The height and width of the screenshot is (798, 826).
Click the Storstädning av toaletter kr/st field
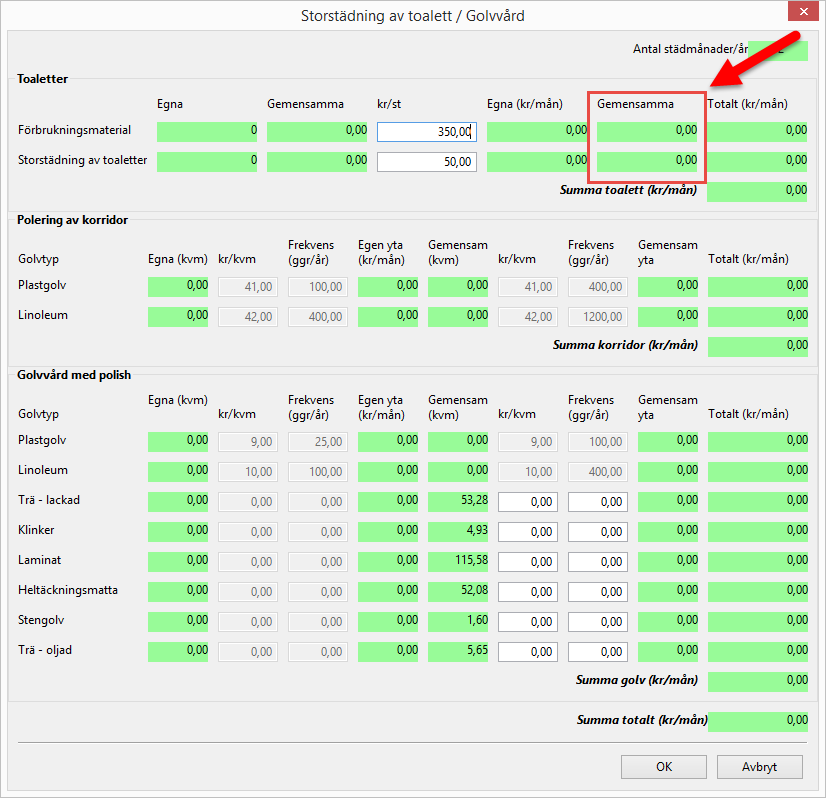(426, 161)
